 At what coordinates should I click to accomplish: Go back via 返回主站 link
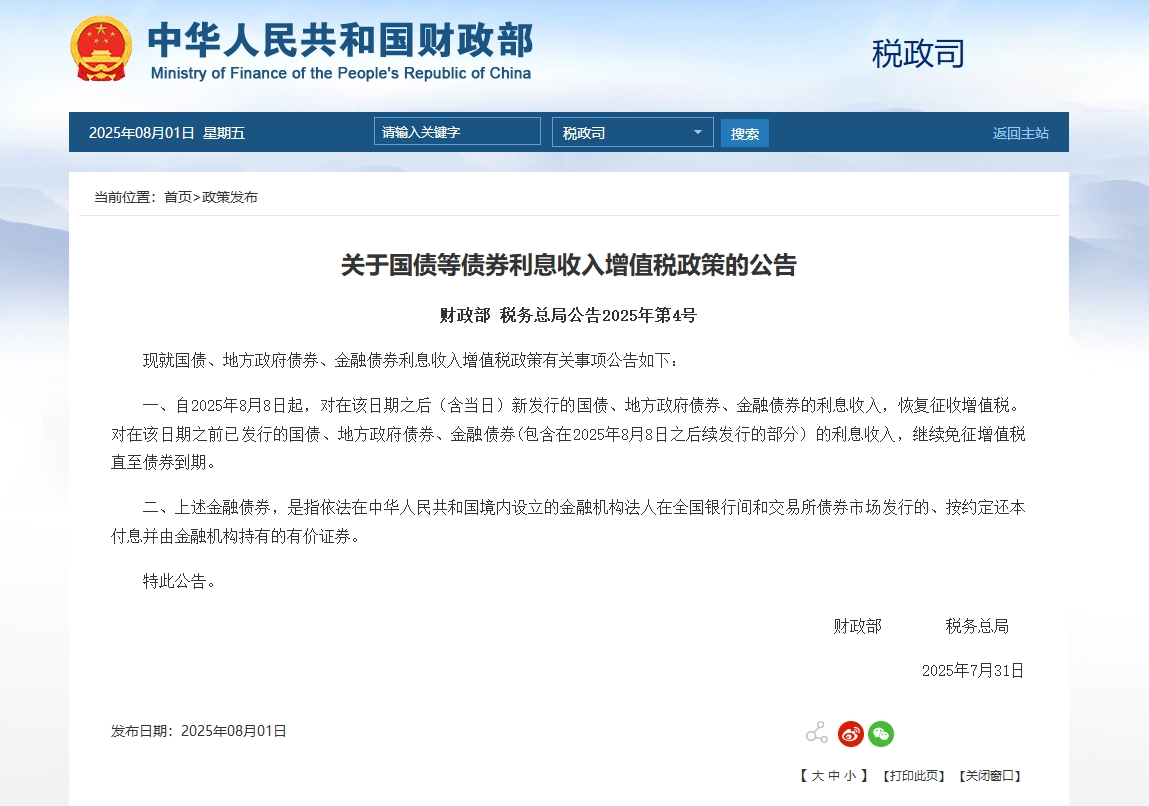click(1021, 133)
